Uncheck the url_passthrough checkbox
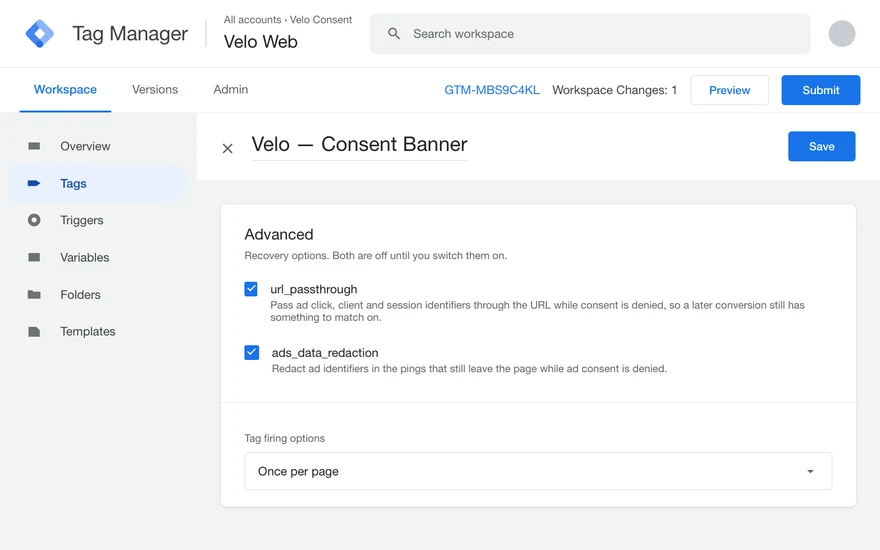This screenshot has height=550, width=880. 251,289
